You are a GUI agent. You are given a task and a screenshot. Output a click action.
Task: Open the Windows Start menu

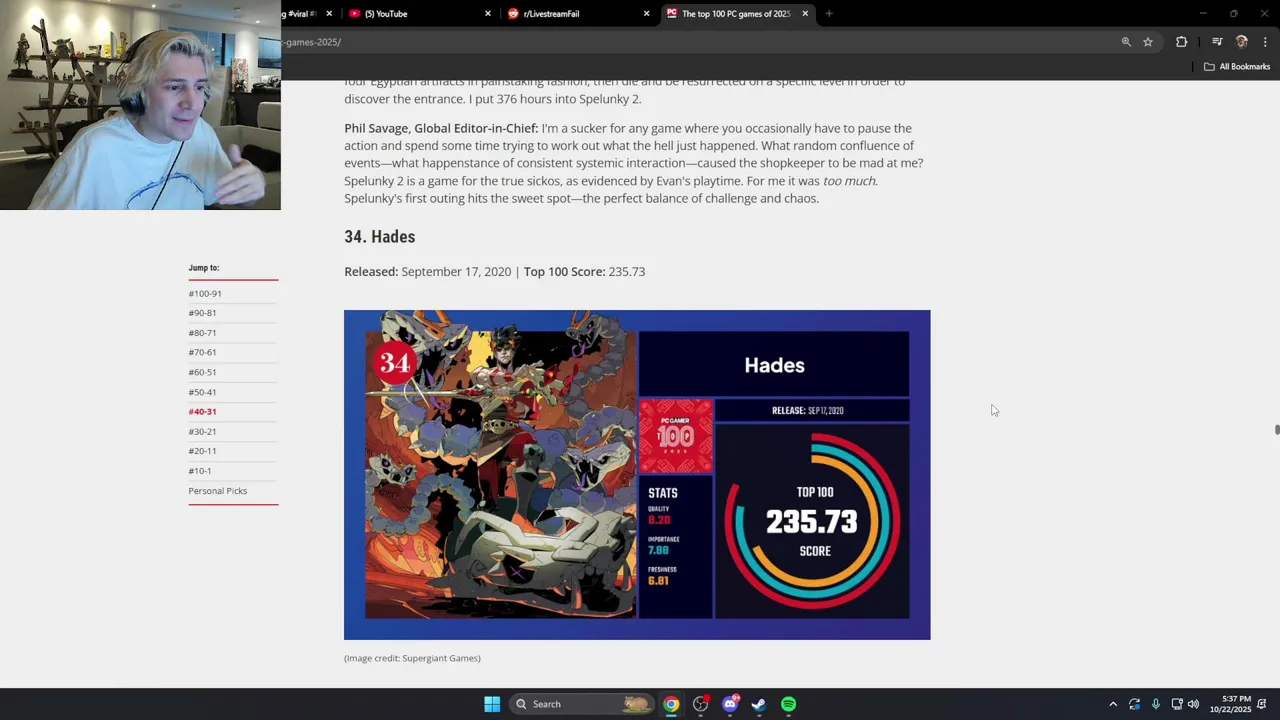click(492, 704)
